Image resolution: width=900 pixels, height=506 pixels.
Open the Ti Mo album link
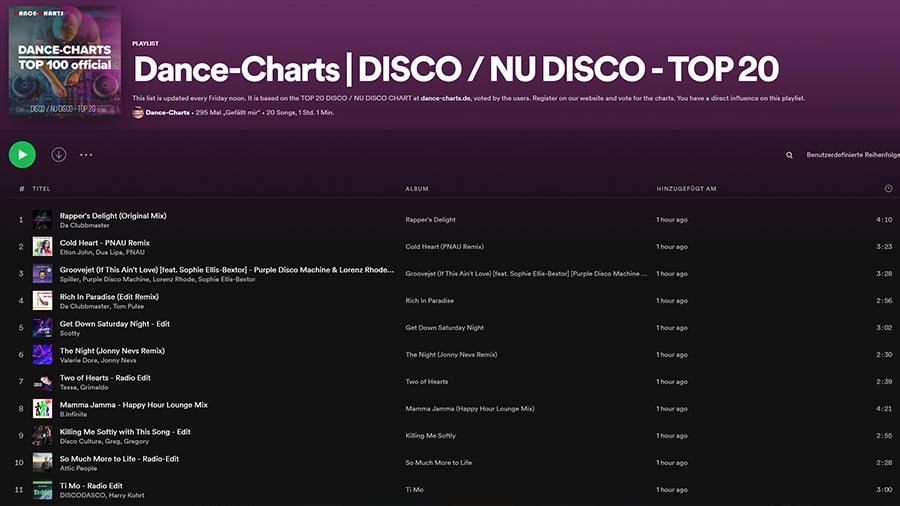pyautogui.click(x=414, y=489)
